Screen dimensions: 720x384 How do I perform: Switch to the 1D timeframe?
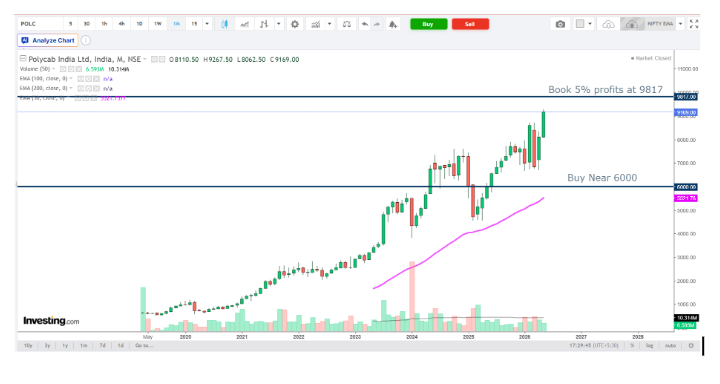tap(139, 24)
